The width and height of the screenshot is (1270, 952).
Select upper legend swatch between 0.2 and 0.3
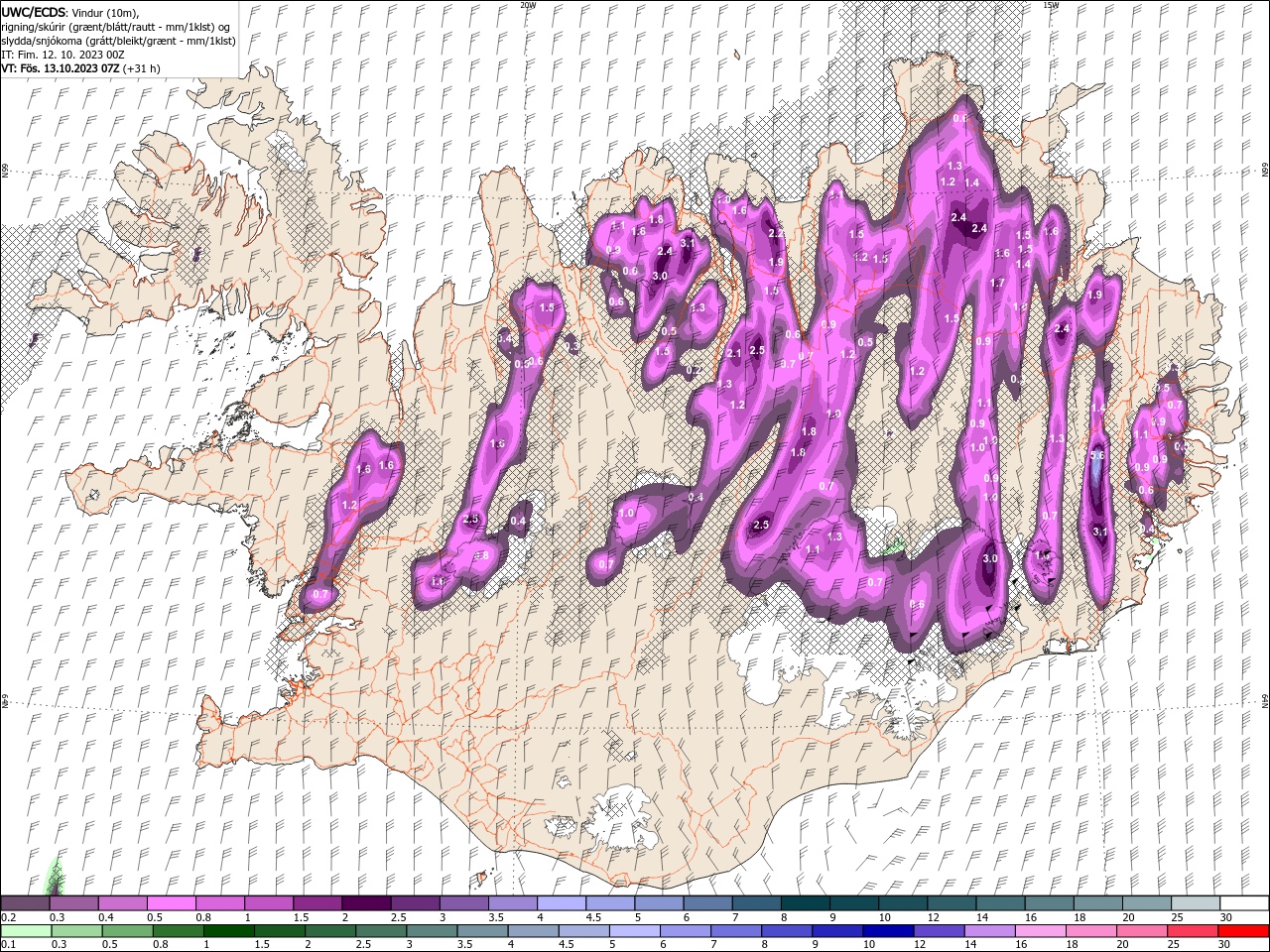pyautogui.click(x=26, y=903)
